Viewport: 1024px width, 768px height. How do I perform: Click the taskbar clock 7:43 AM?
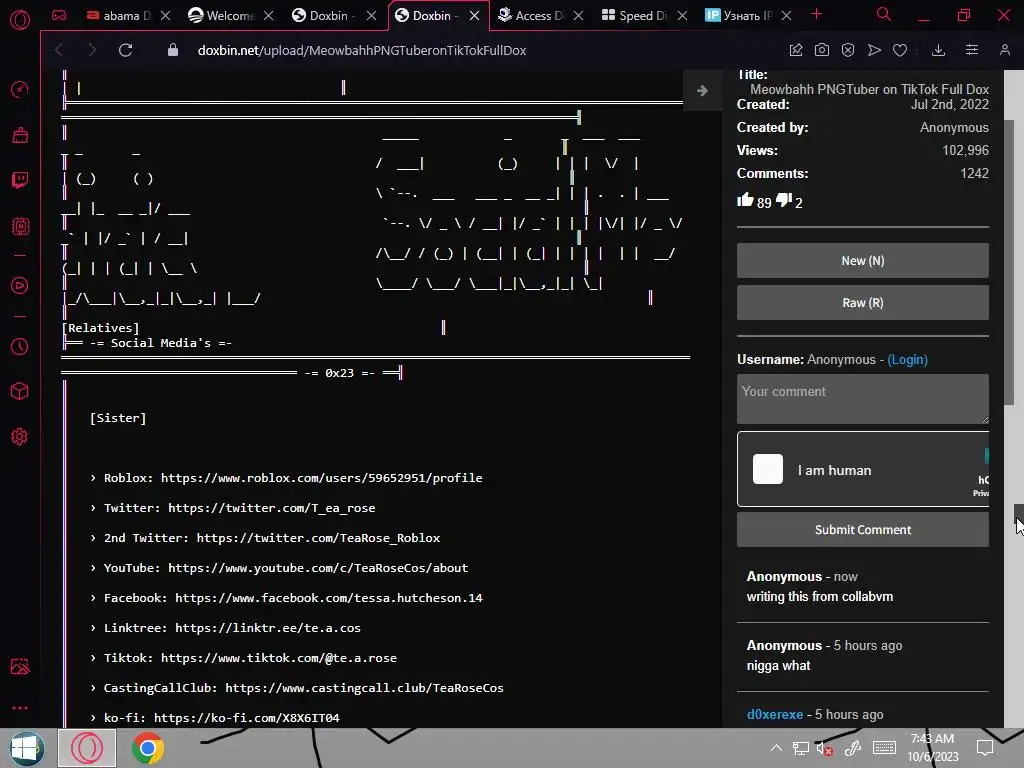click(x=932, y=739)
